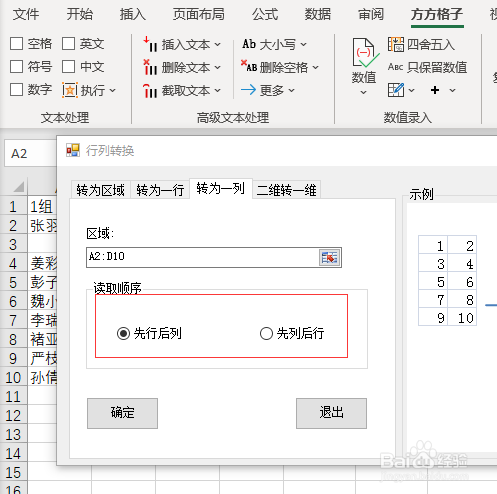The width and height of the screenshot is (497, 494).
Task: Click the 只保留数值 Abc icon
Action: point(395,67)
